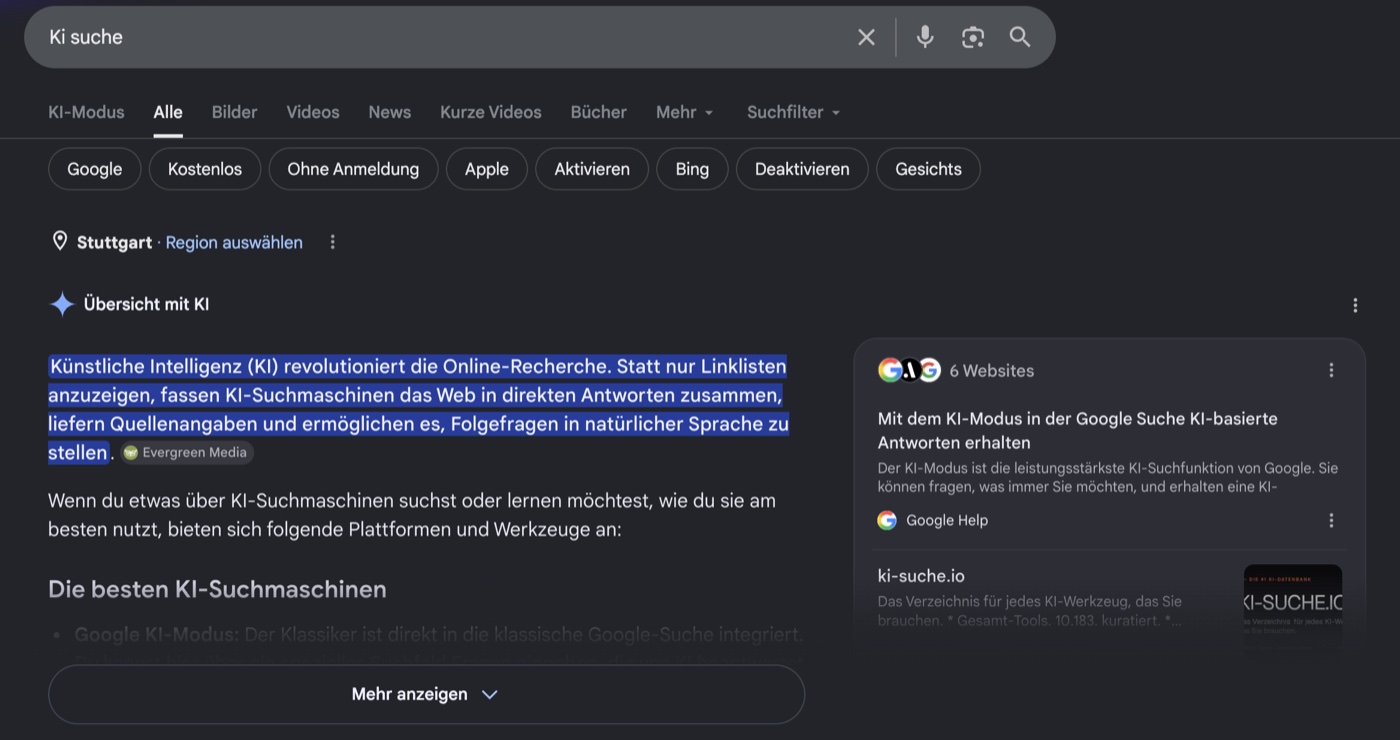Click the sparkle icon of Übersicht mit KI
This screenshot has width=1400, height=740.
click(62, 304)
